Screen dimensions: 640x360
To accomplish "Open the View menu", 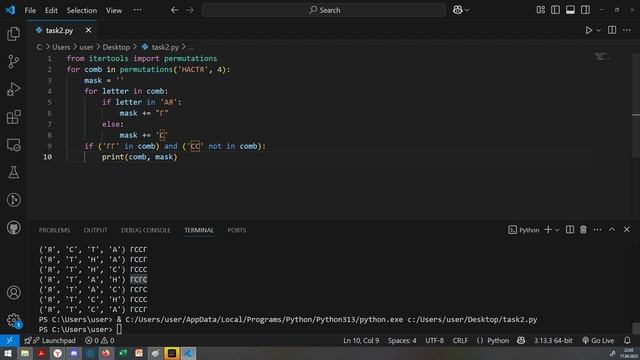I will [114, 11].
